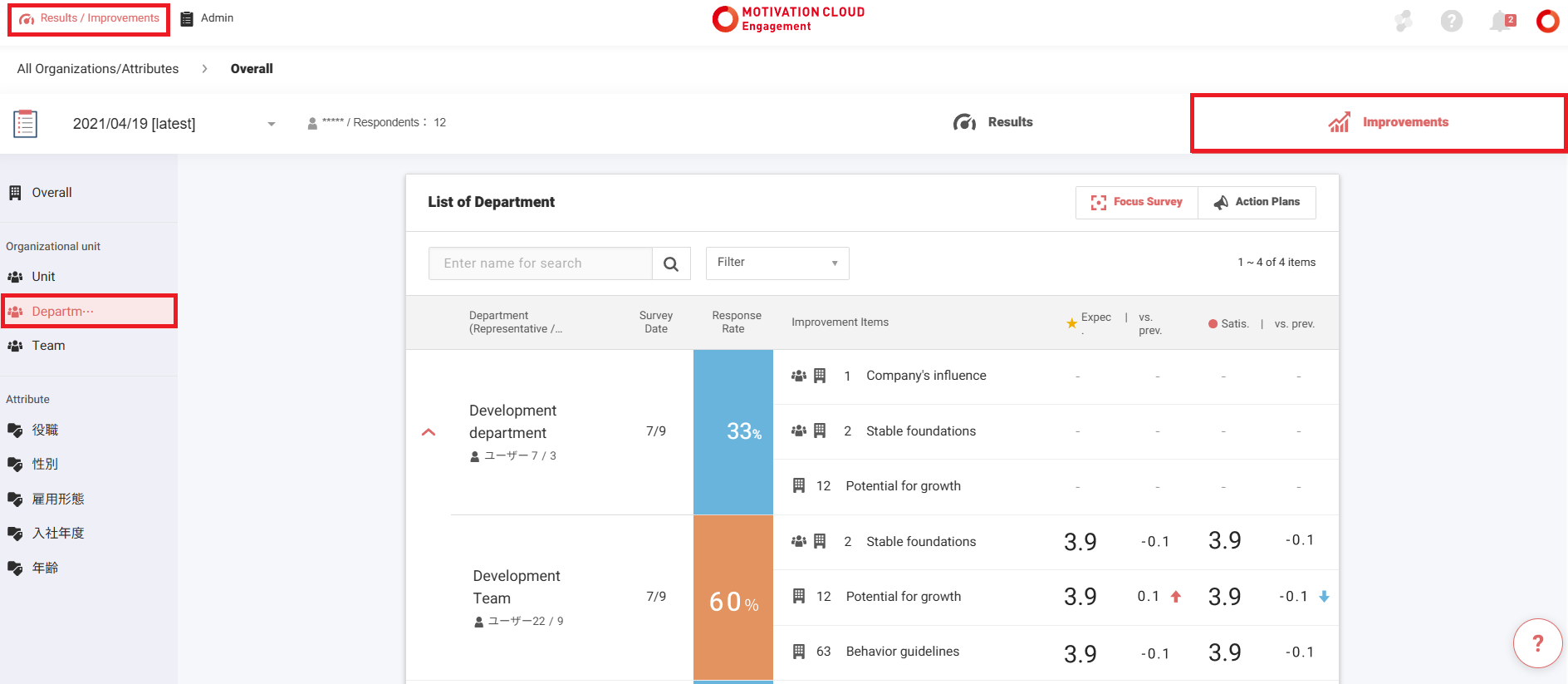The width and height of the screenshot is (1568, 684).
Task: Open the user profile circle icon
Action: [1547, 21]
